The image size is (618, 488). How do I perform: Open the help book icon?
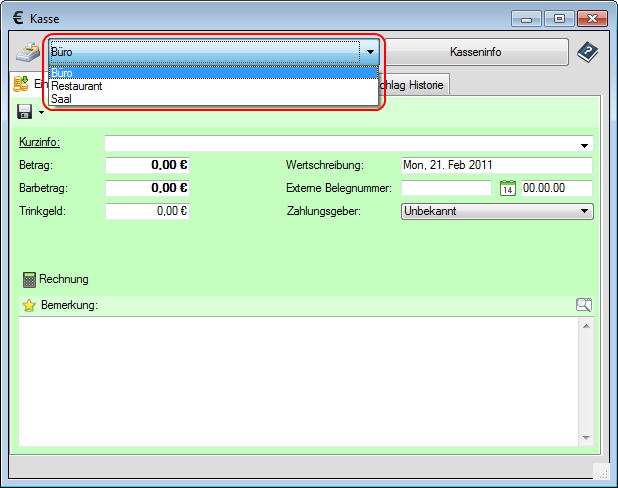point(587,51)
